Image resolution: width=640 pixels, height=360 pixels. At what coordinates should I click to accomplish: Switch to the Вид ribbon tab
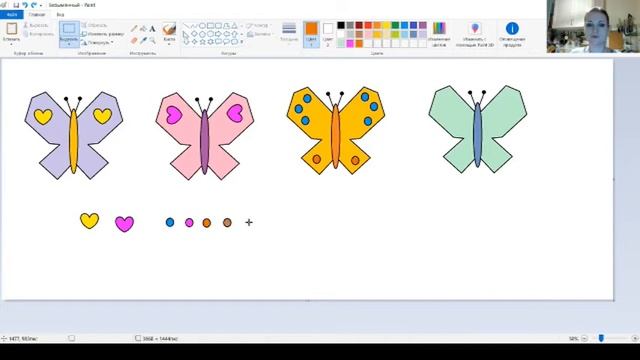60,15
